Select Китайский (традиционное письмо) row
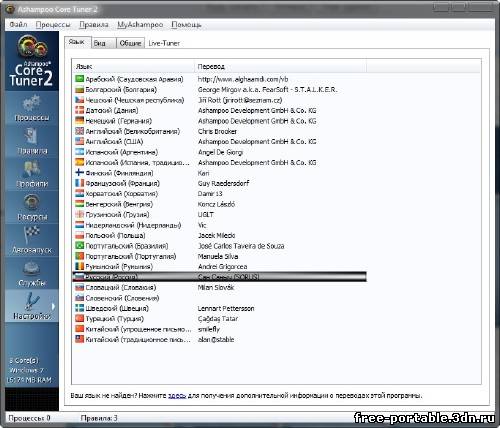 click(220, 339)
